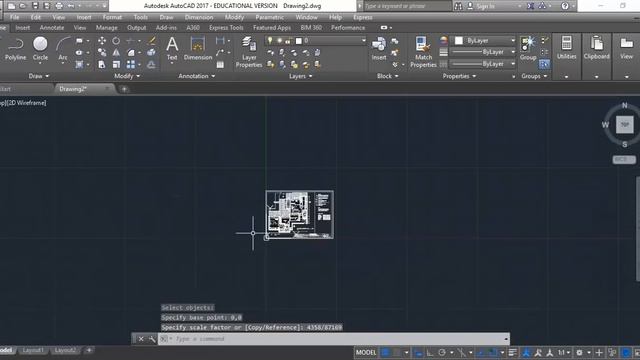Toggle grid display in status bar
The height and width of the screenshot is (360, 640).
pos(386,352)
